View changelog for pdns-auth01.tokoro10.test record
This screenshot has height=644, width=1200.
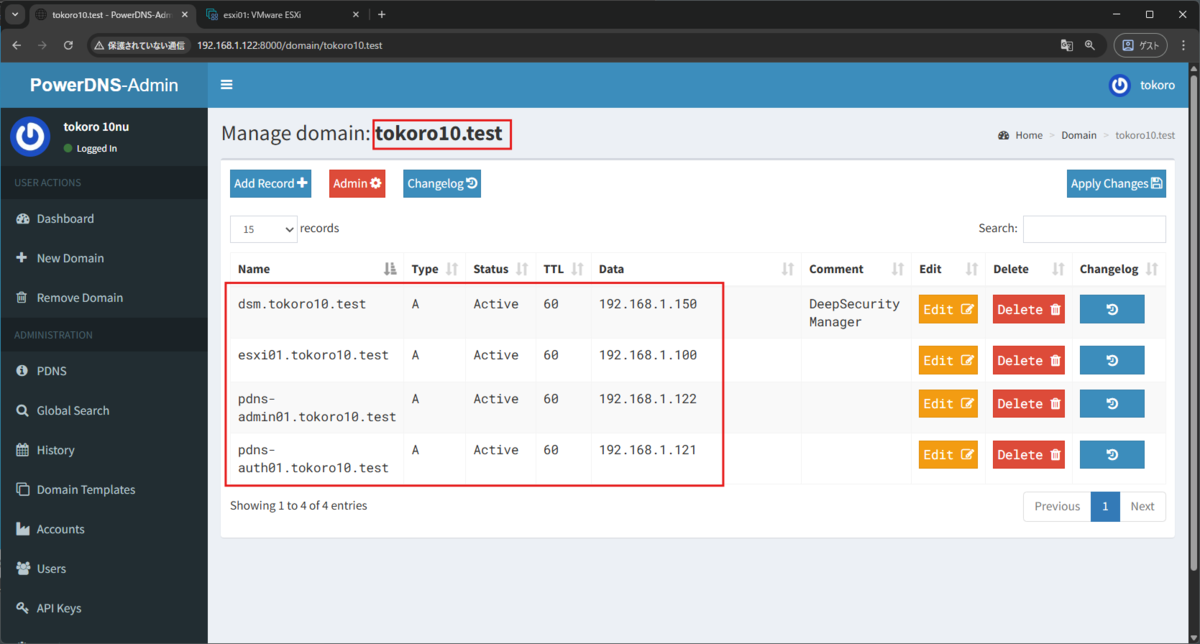click(1112, 455)
